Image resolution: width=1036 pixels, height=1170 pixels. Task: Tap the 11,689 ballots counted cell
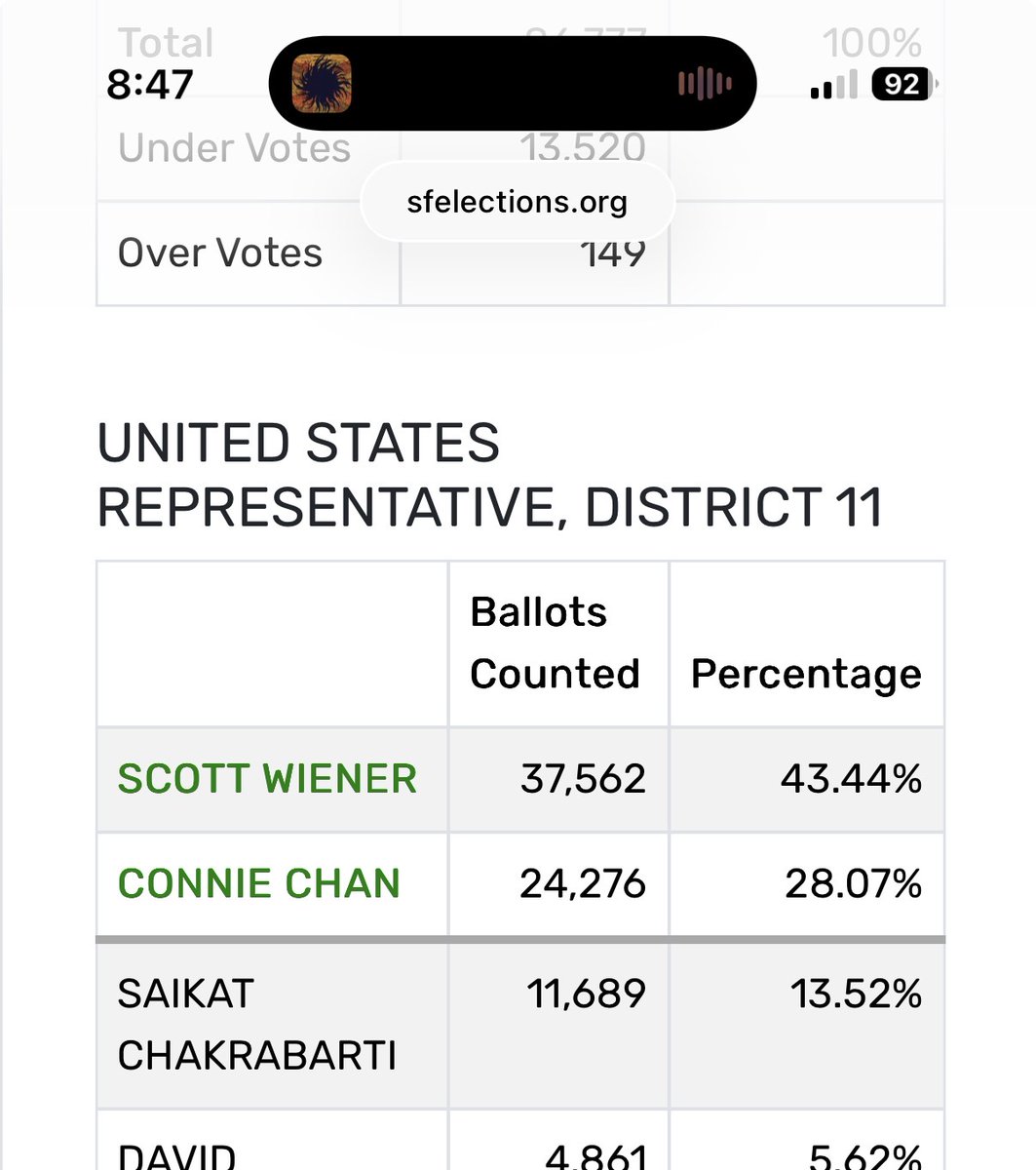[586, 994]
